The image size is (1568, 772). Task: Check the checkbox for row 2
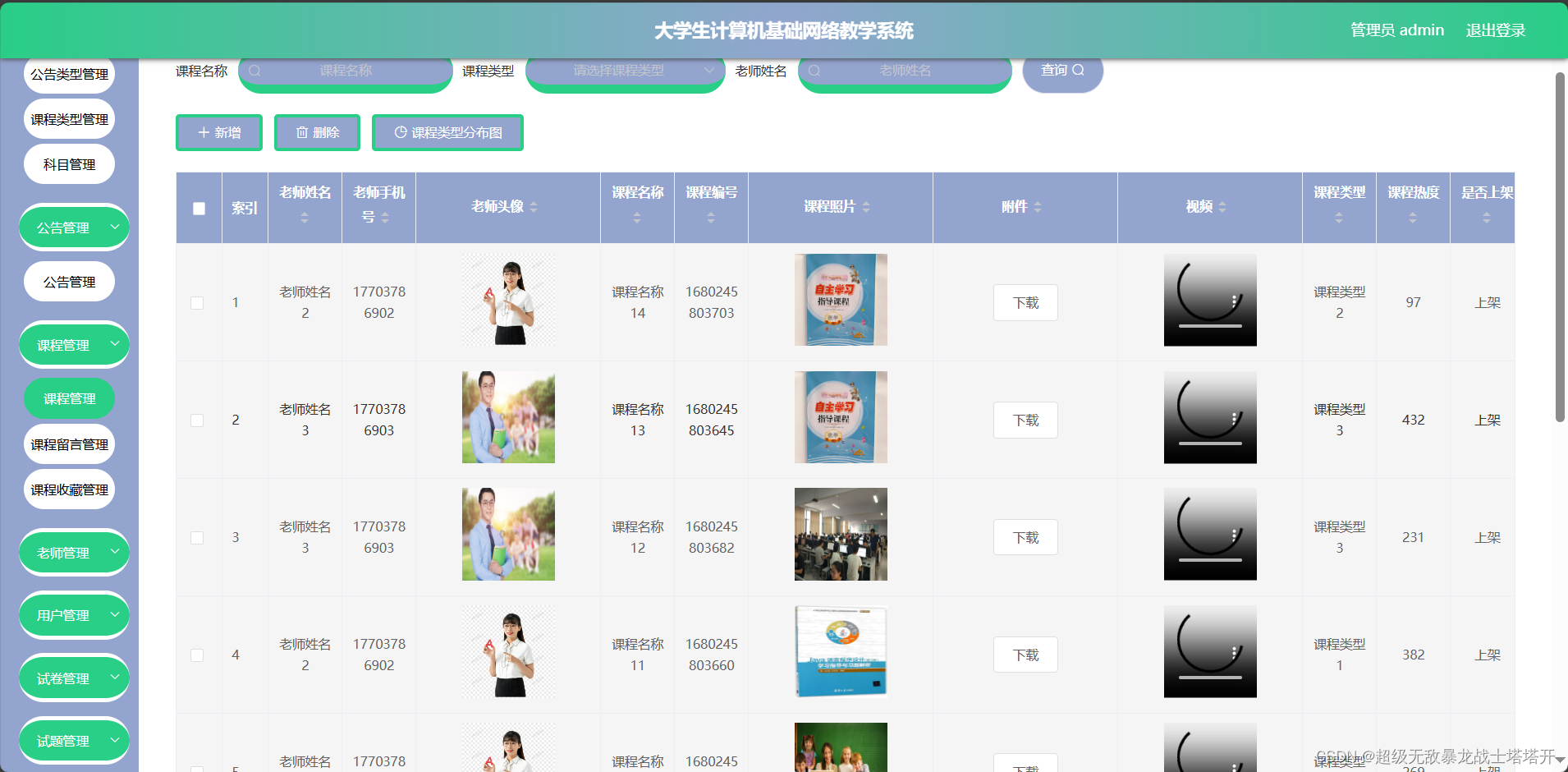click(x=197, y=420)
